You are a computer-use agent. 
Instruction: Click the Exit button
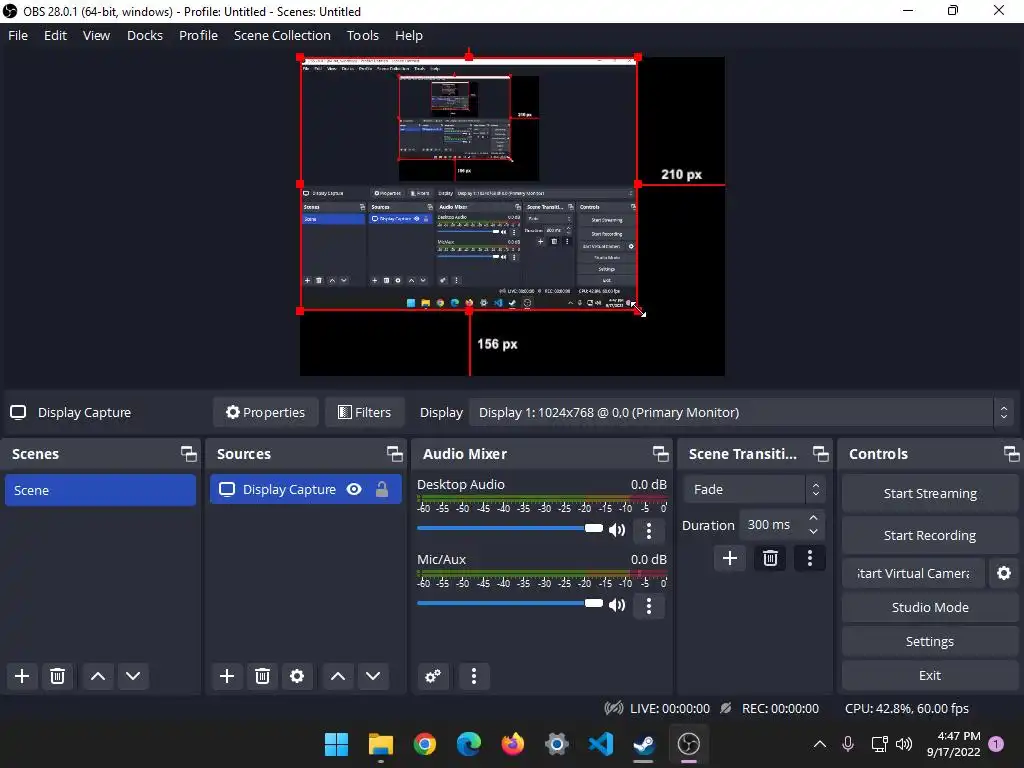tap(930, 675)
